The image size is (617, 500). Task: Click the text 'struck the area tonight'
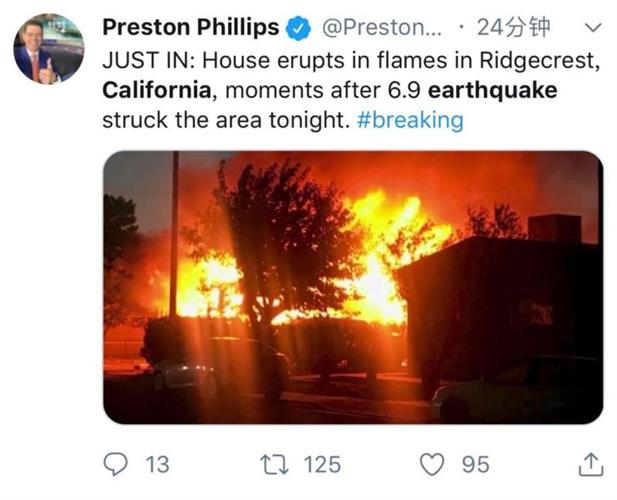(x=225, y=121)
